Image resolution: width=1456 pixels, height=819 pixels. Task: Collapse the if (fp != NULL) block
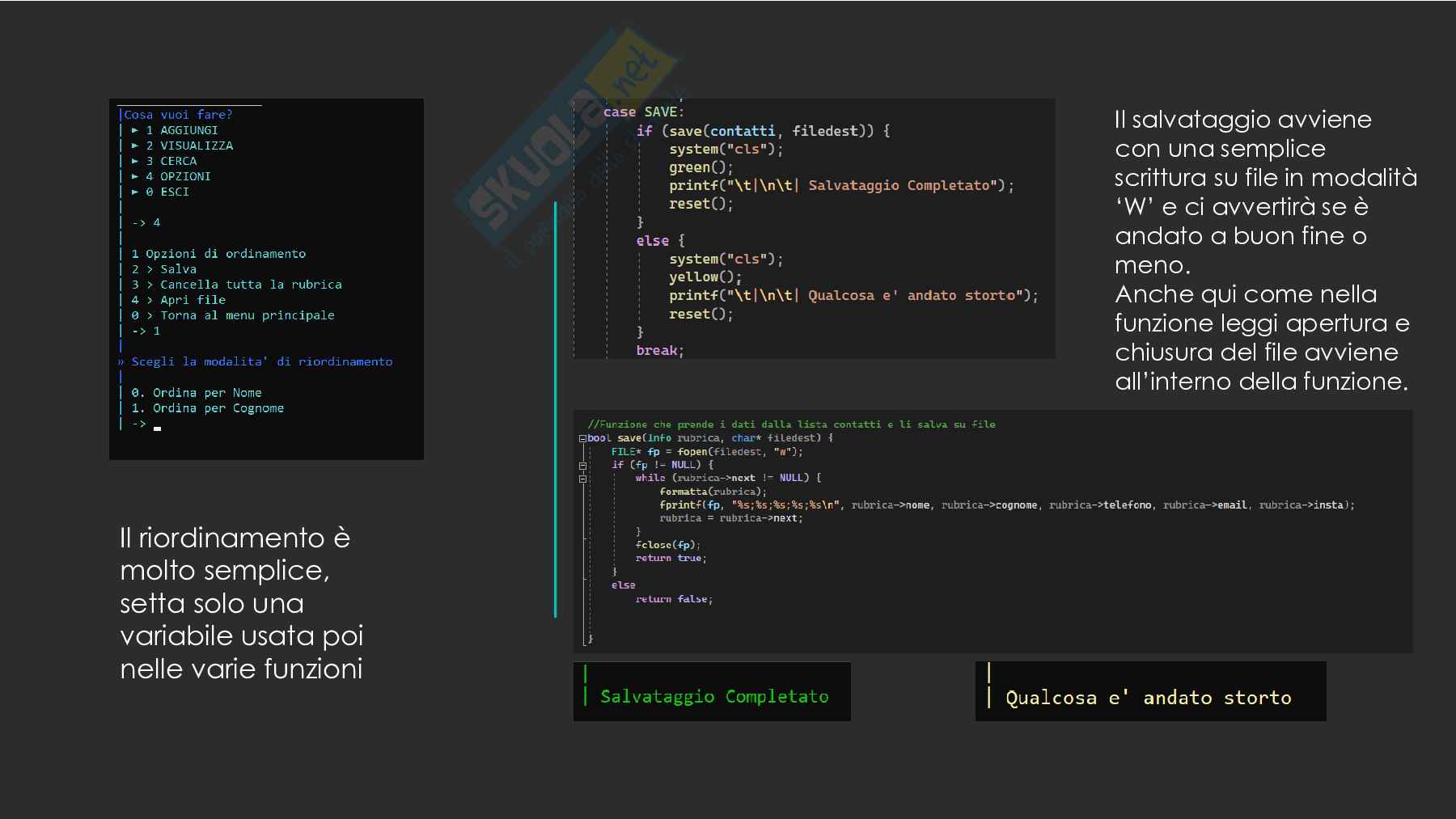[x=582, y=466]
